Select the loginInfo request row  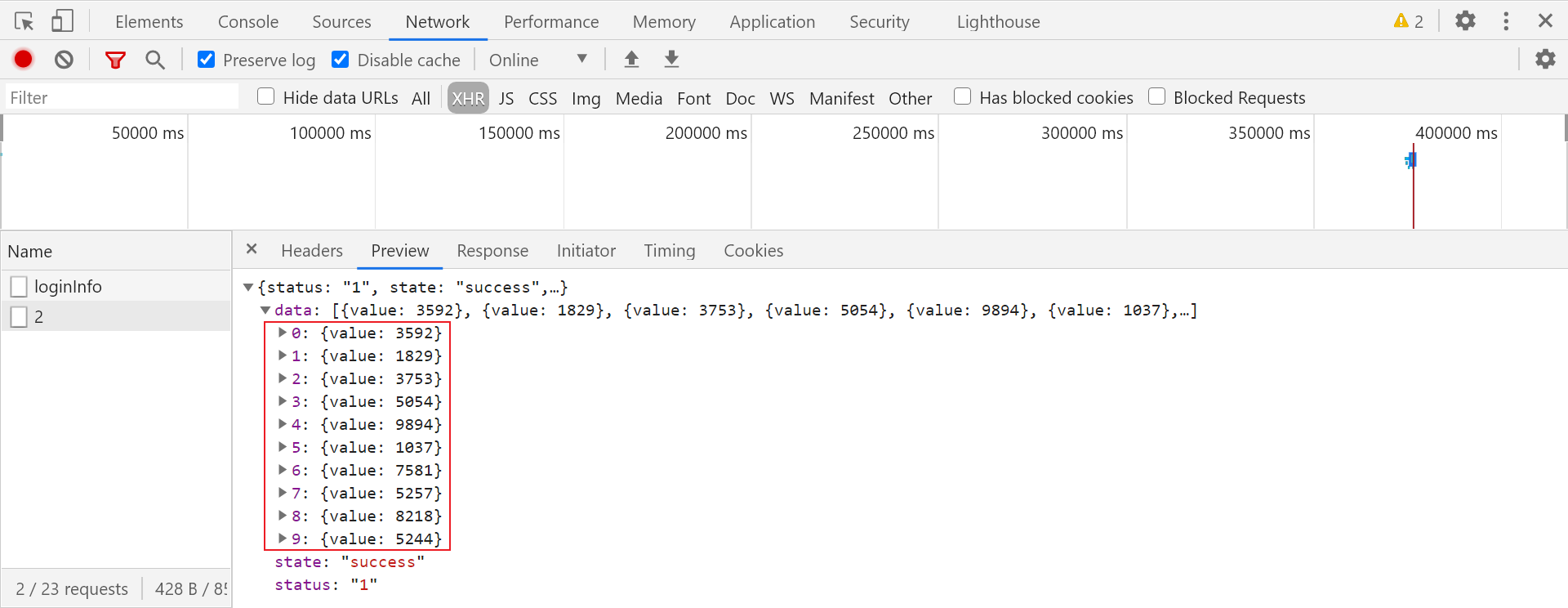[116, 286]
